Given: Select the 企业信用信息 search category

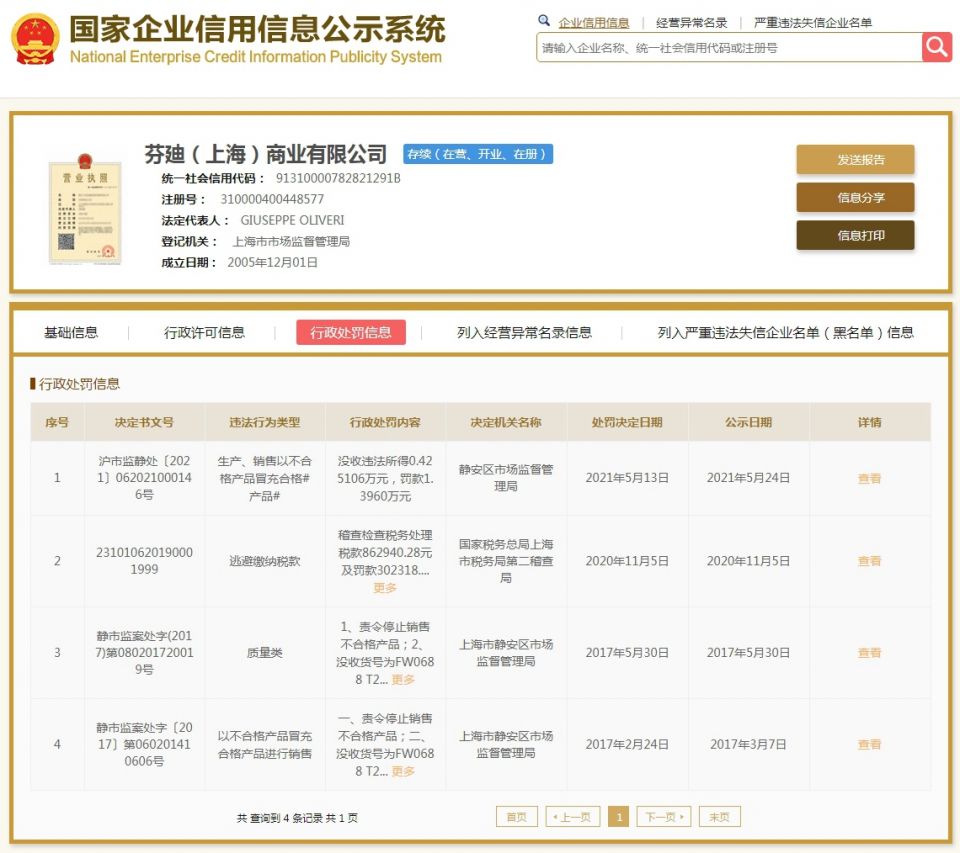Looking at the screenshot, I should (x=593, y=23).
